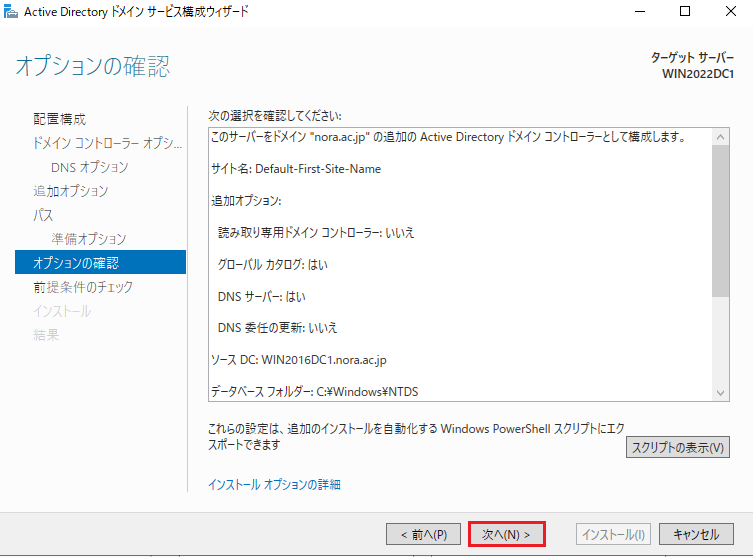Image resolution: width=753 pixels, height=557 pixels.
Task: Select ドメイン コントローラー オプション step
Action: [108, 143]
